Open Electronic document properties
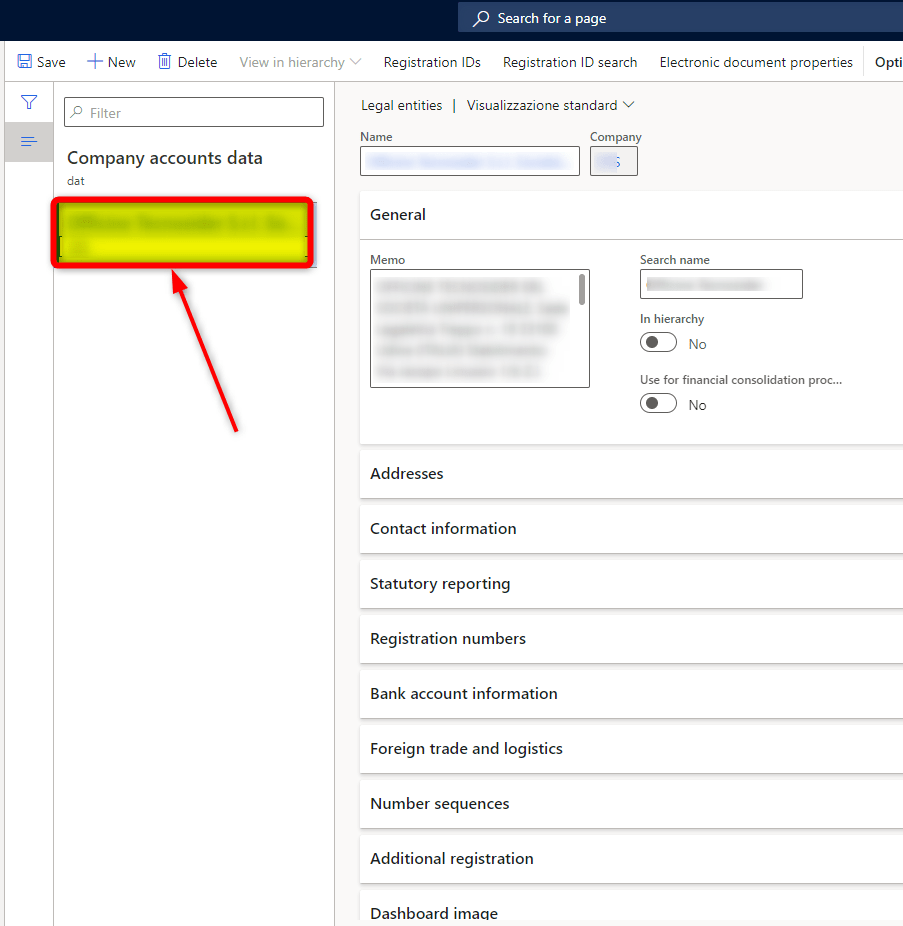The height and width of the screenshot is (926, 903). 756,62
